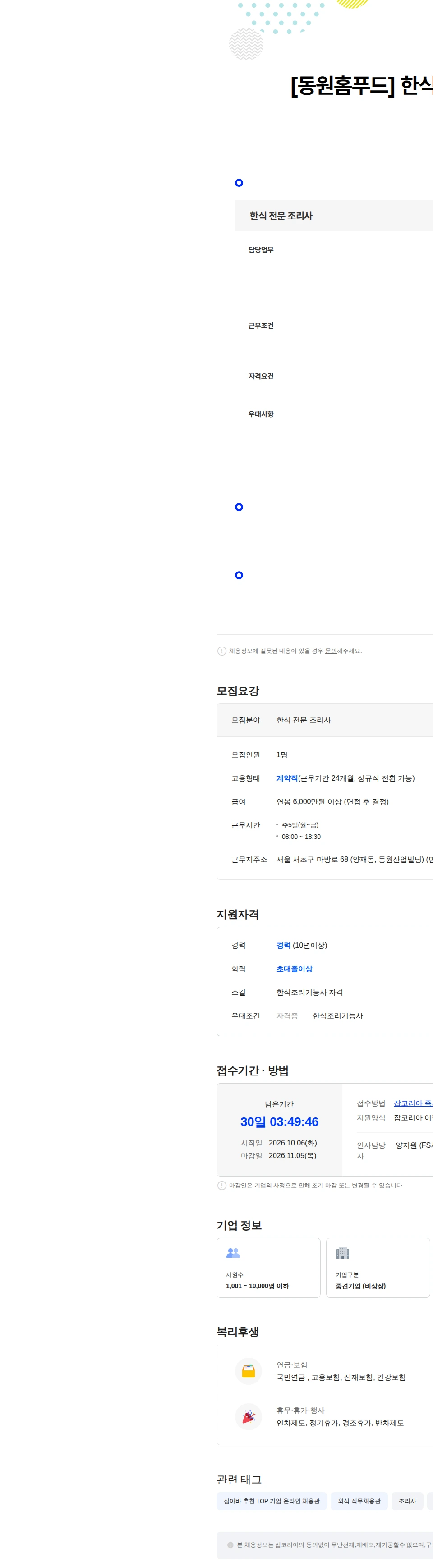Click the 한식 전문 조리사 section header
Image resolution: width=433 pixels, height=1568 pixels.
tap(334, 215)
